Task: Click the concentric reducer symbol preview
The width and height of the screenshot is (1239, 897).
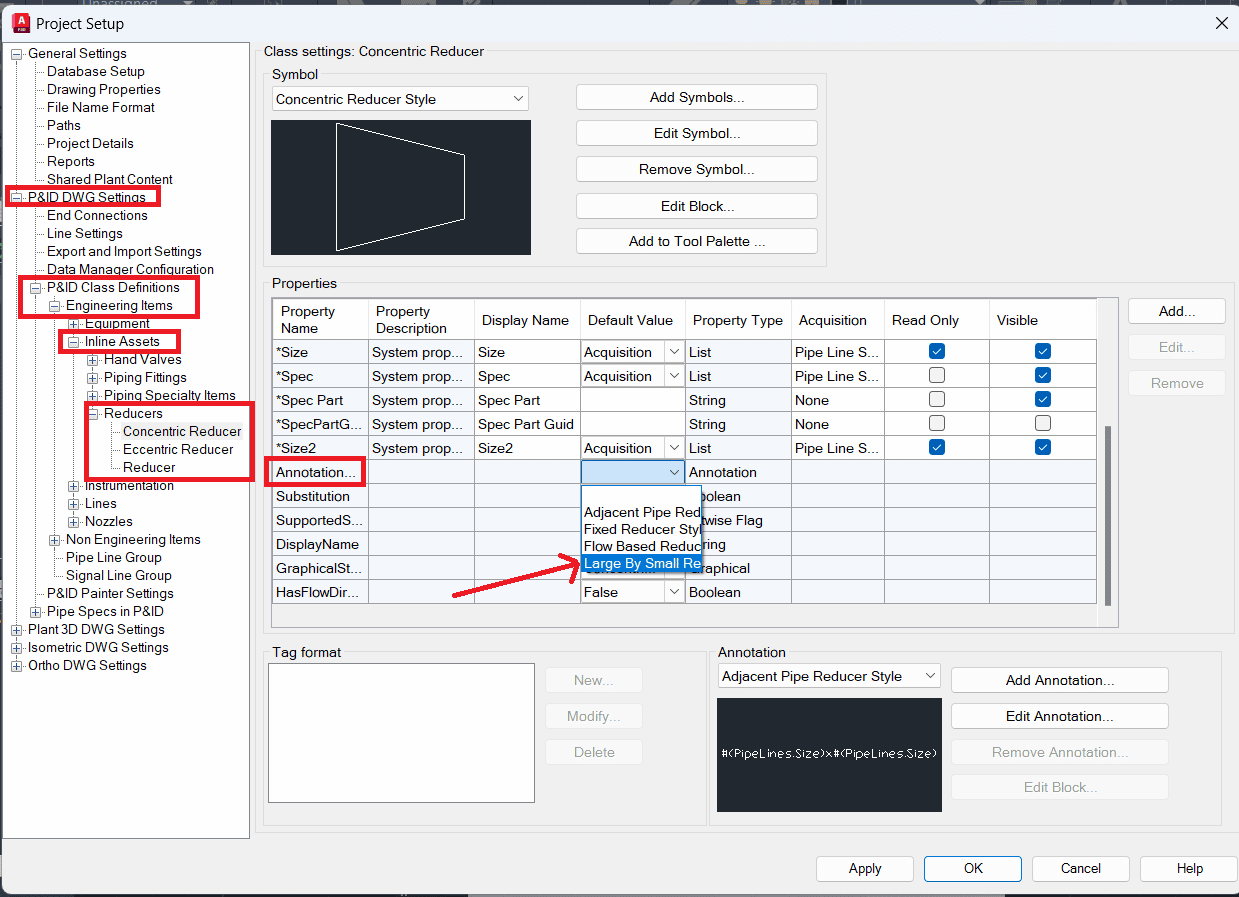Action: (401, 188)
